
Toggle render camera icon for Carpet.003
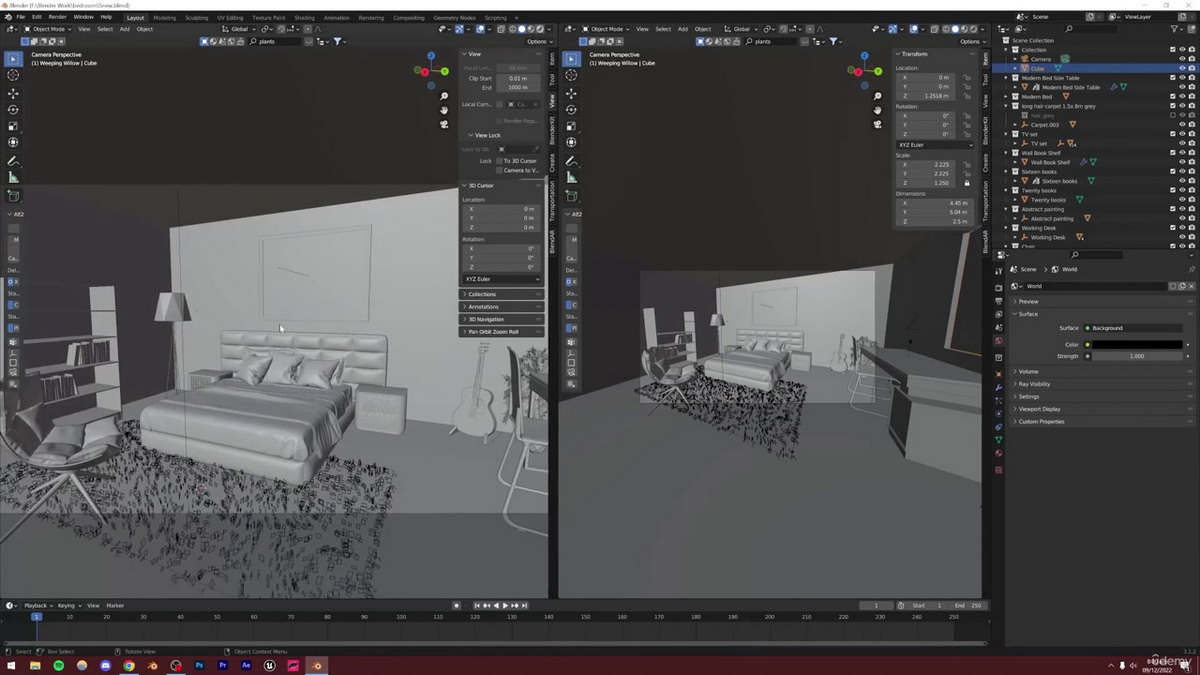tap(1192, 124)
